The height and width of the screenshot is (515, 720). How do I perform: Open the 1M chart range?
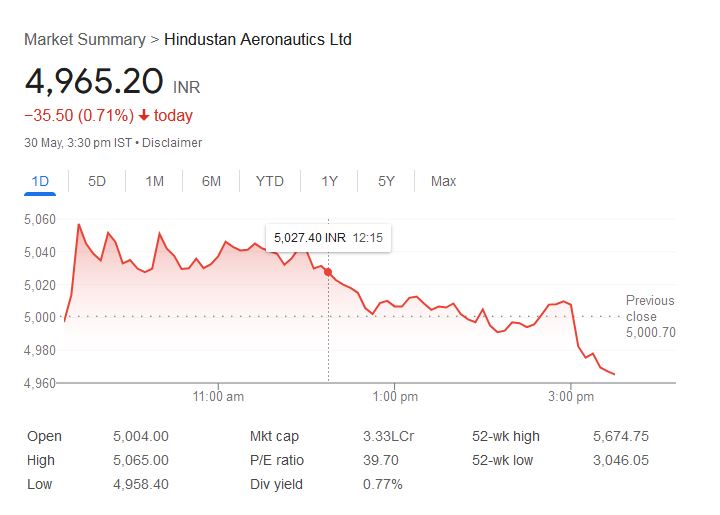[x=154, y=181]
